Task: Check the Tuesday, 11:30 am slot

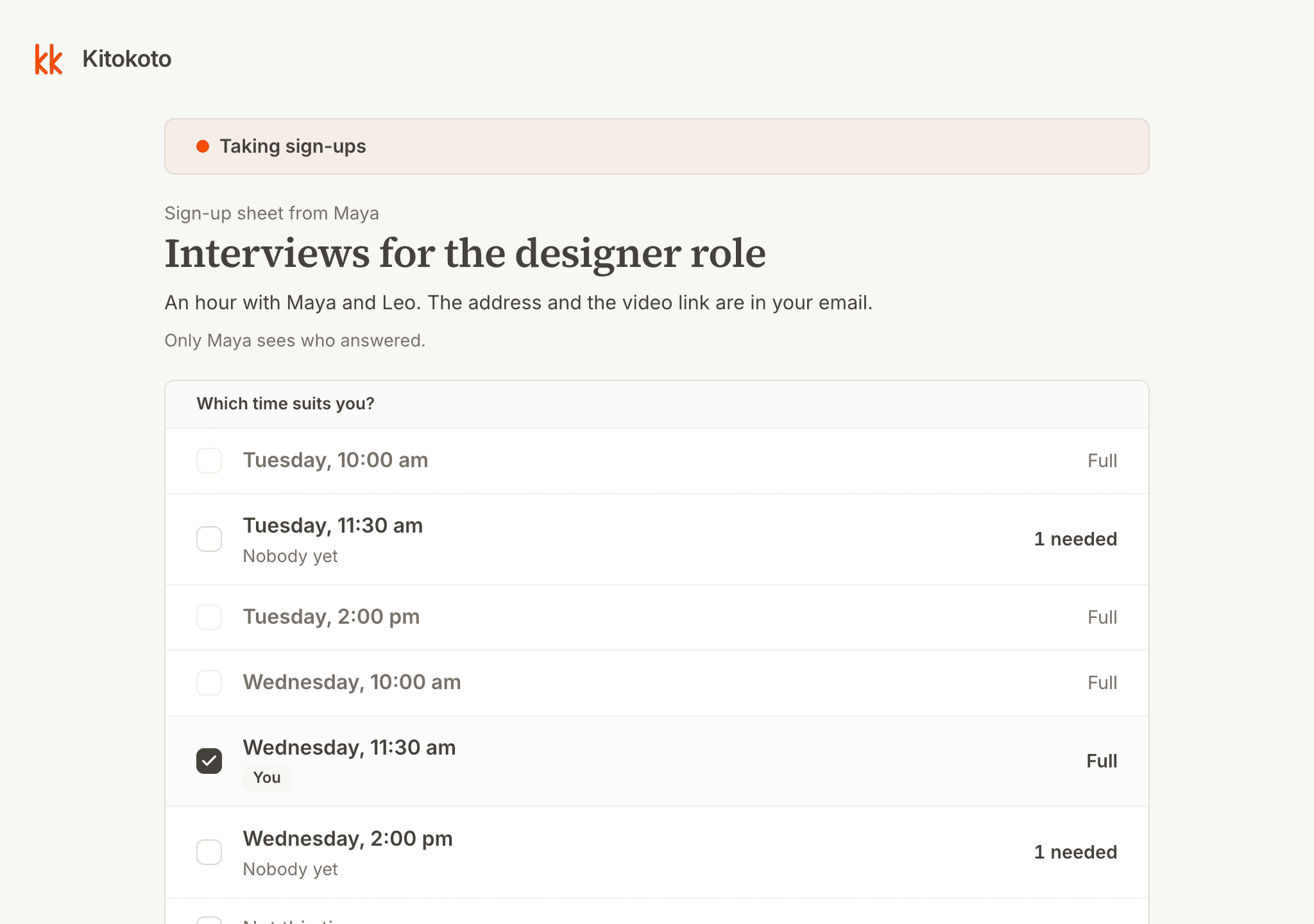Action: coord(209,539)
